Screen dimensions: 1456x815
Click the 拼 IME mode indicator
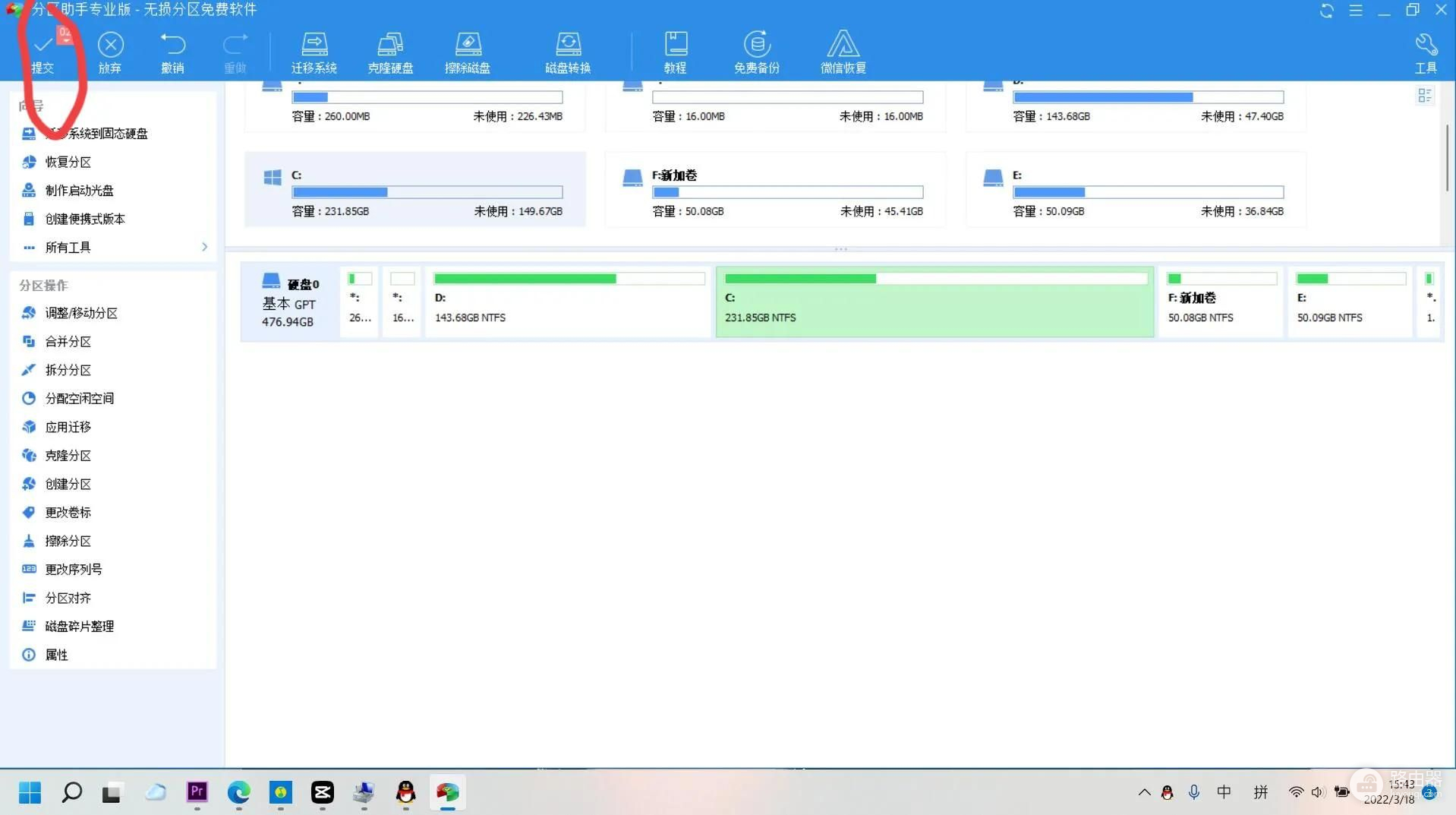point(1261,792)
